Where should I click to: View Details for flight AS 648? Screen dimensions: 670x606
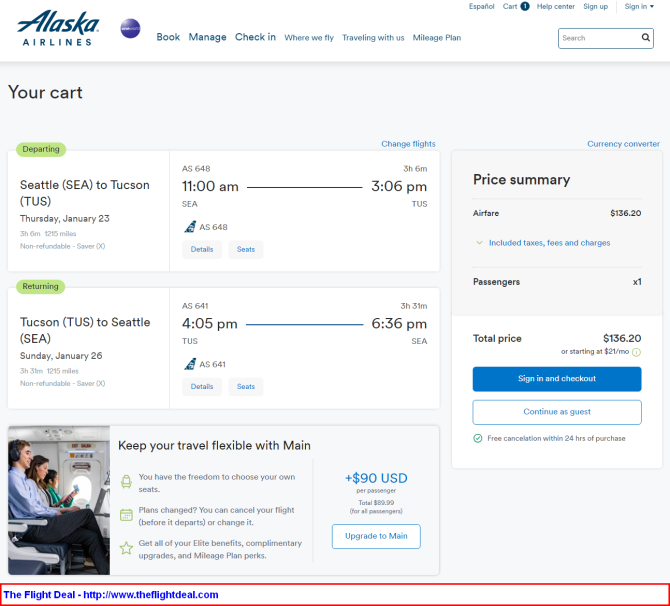click(202, 250)
